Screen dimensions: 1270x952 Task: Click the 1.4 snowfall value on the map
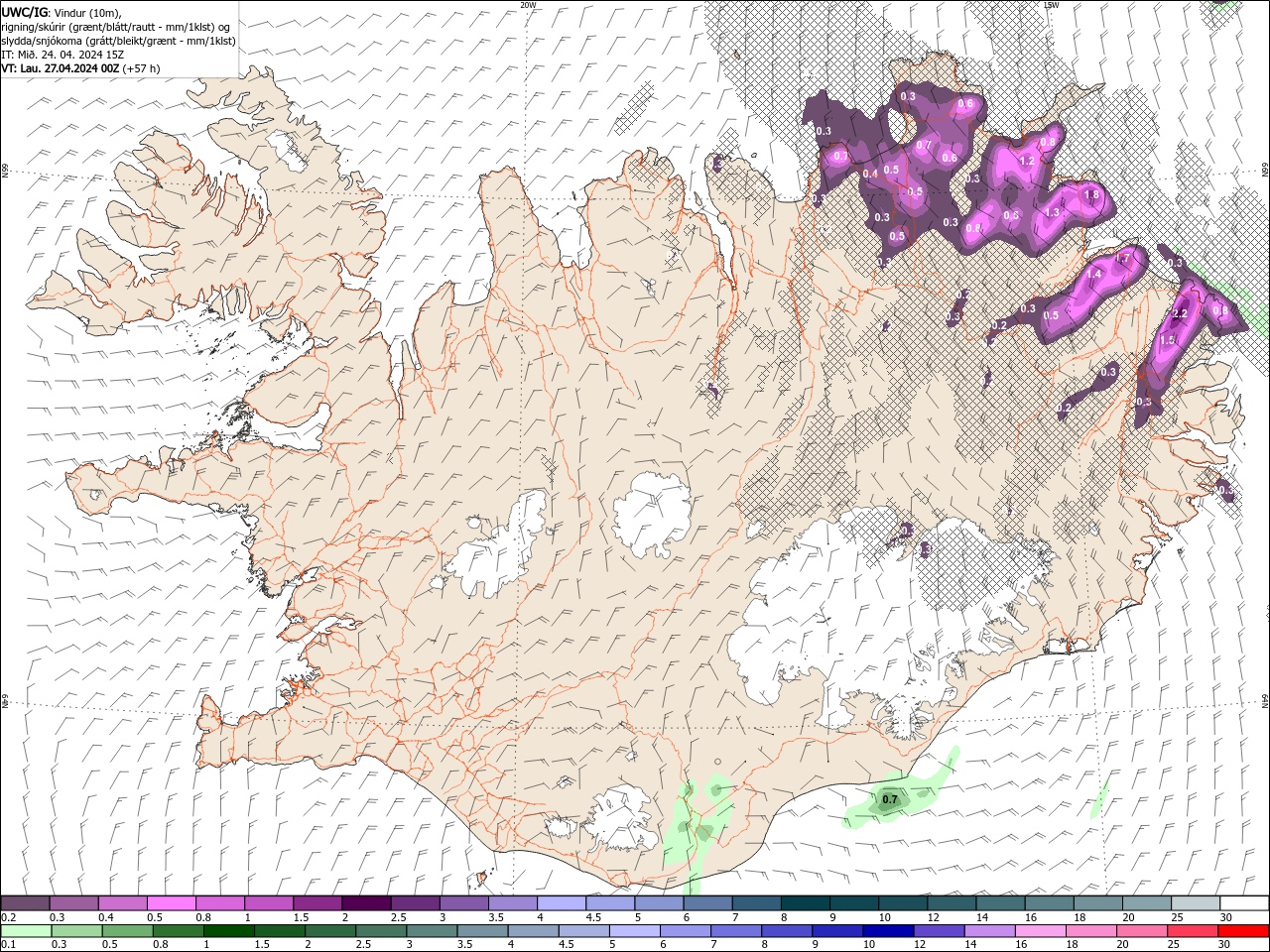click(1095, 275)
